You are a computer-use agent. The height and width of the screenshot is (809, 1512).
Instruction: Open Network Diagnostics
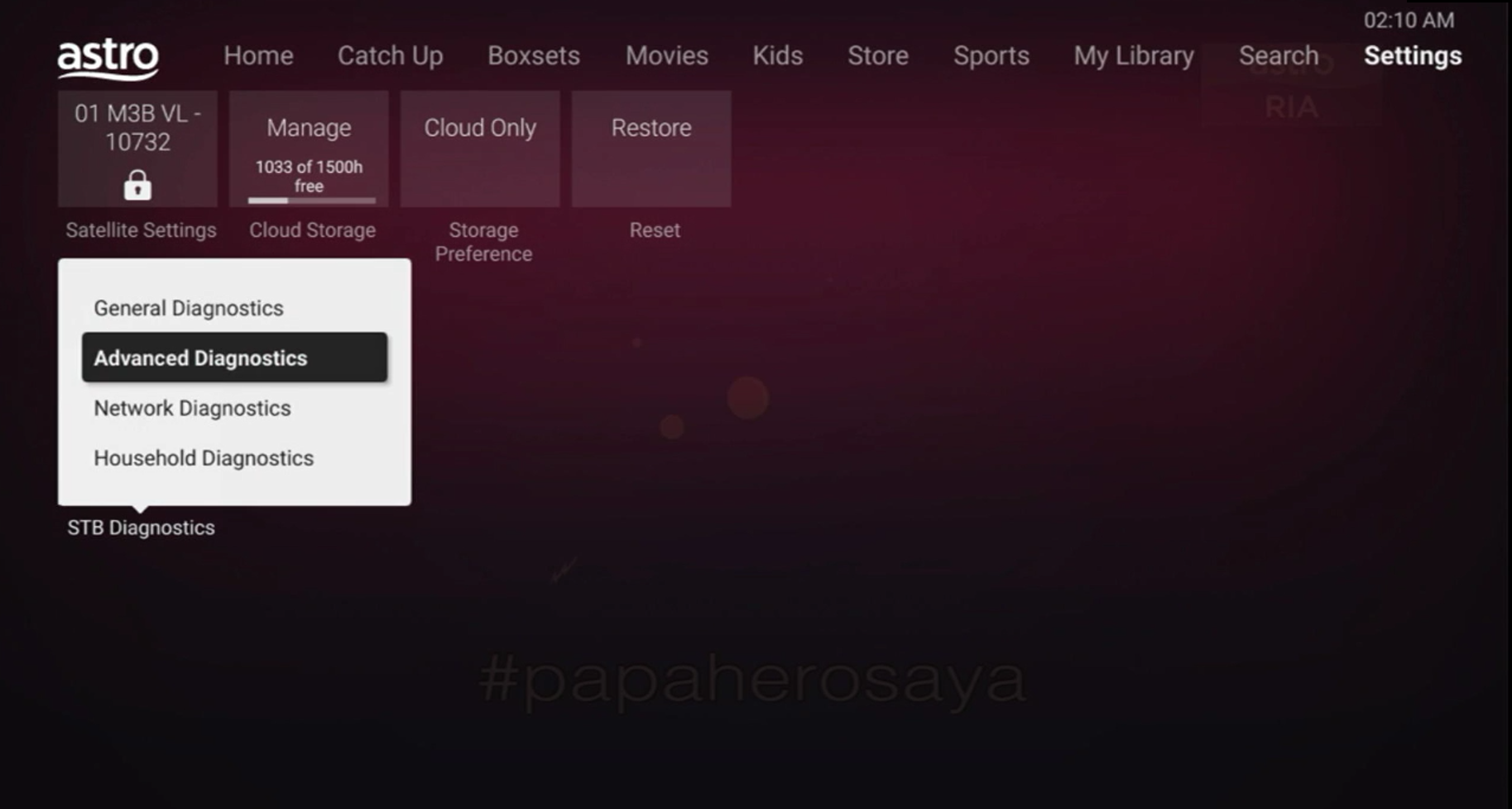tap(234, 408)
